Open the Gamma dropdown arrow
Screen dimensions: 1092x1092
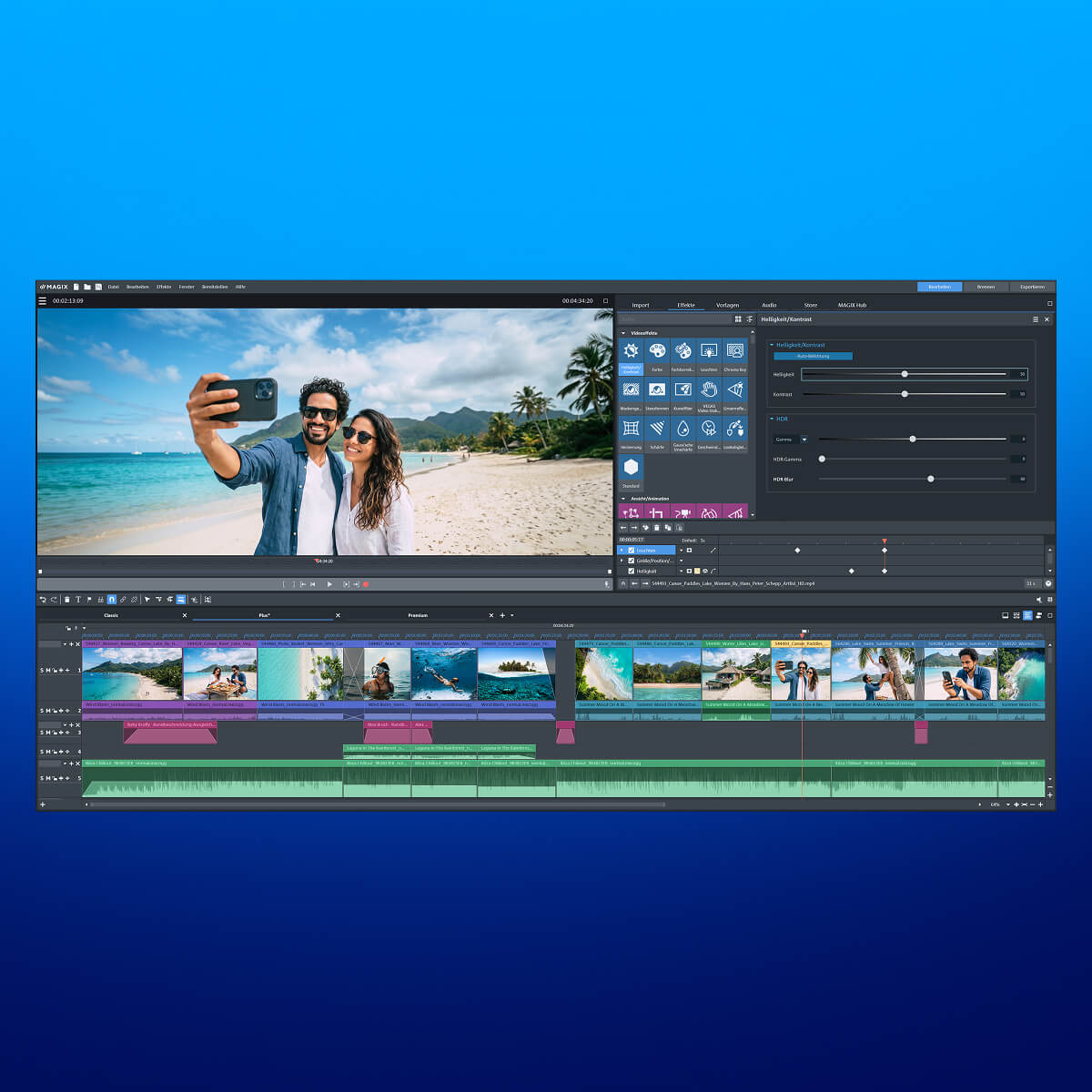[804, 440]
